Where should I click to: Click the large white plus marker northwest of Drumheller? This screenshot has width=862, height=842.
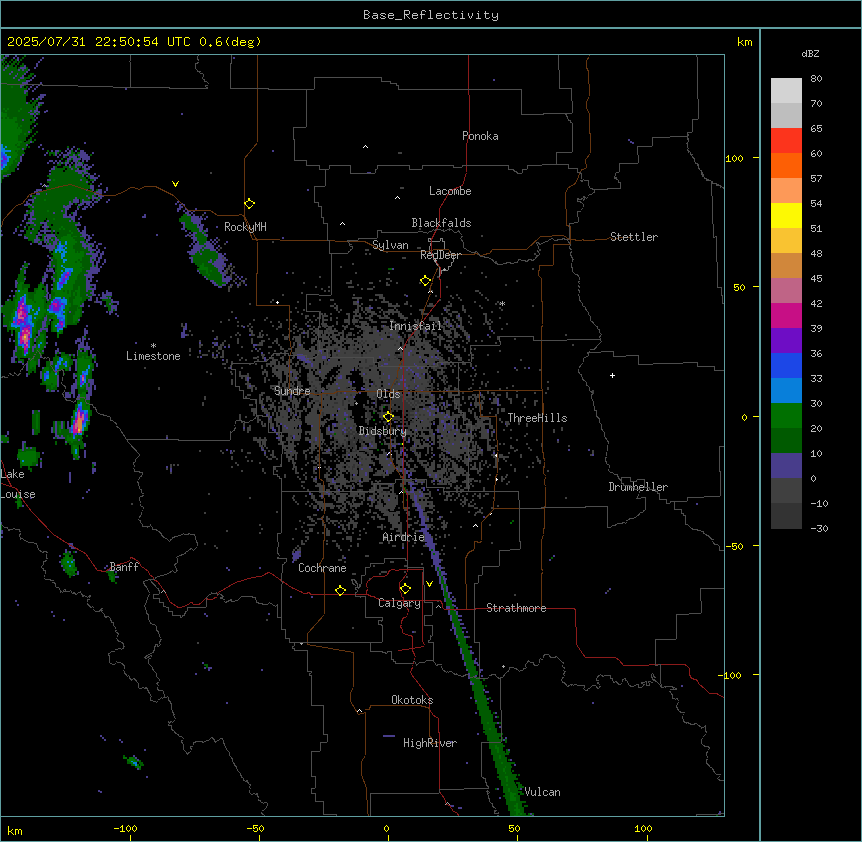(612, 375)
